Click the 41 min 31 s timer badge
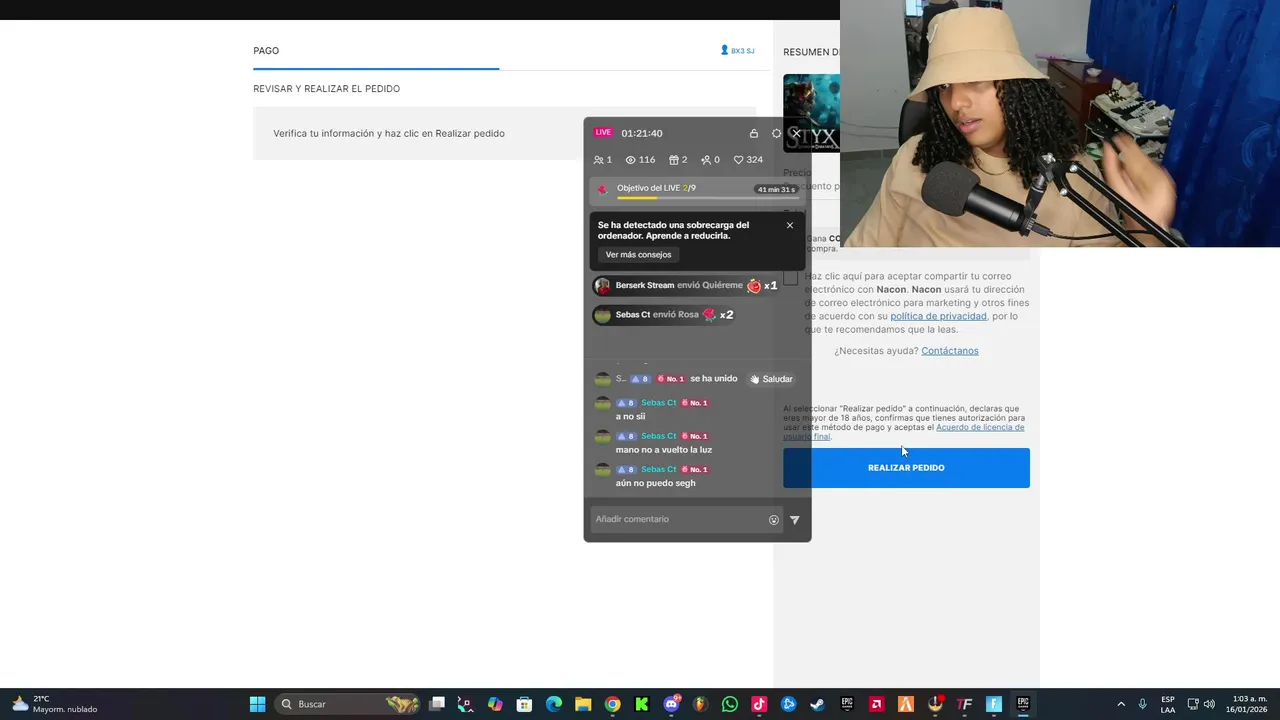Viewport: 1280px width, 720px height. (776, 189)
